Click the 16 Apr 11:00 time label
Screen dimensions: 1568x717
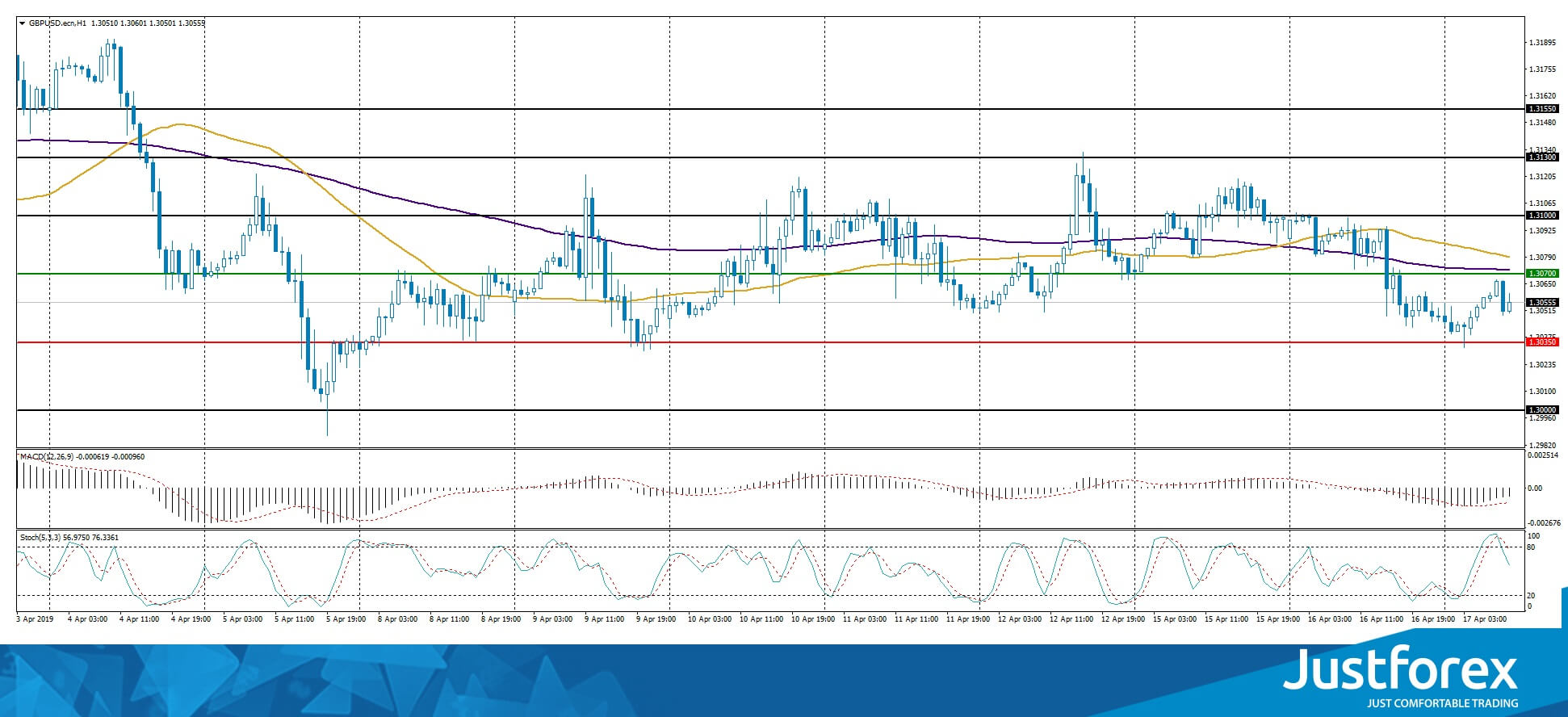click(x=1381, y=619)
